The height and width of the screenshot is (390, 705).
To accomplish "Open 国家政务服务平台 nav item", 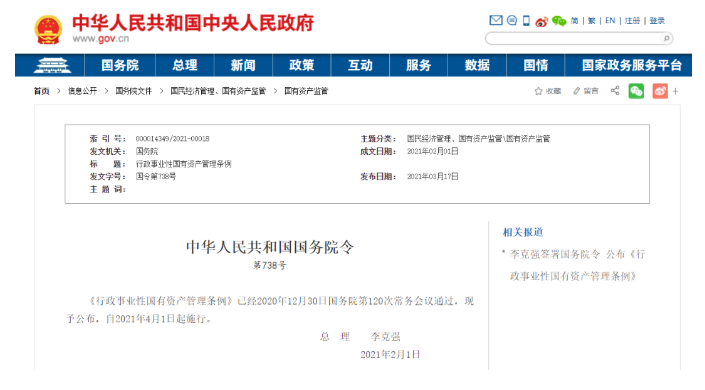I will (631, 65).
